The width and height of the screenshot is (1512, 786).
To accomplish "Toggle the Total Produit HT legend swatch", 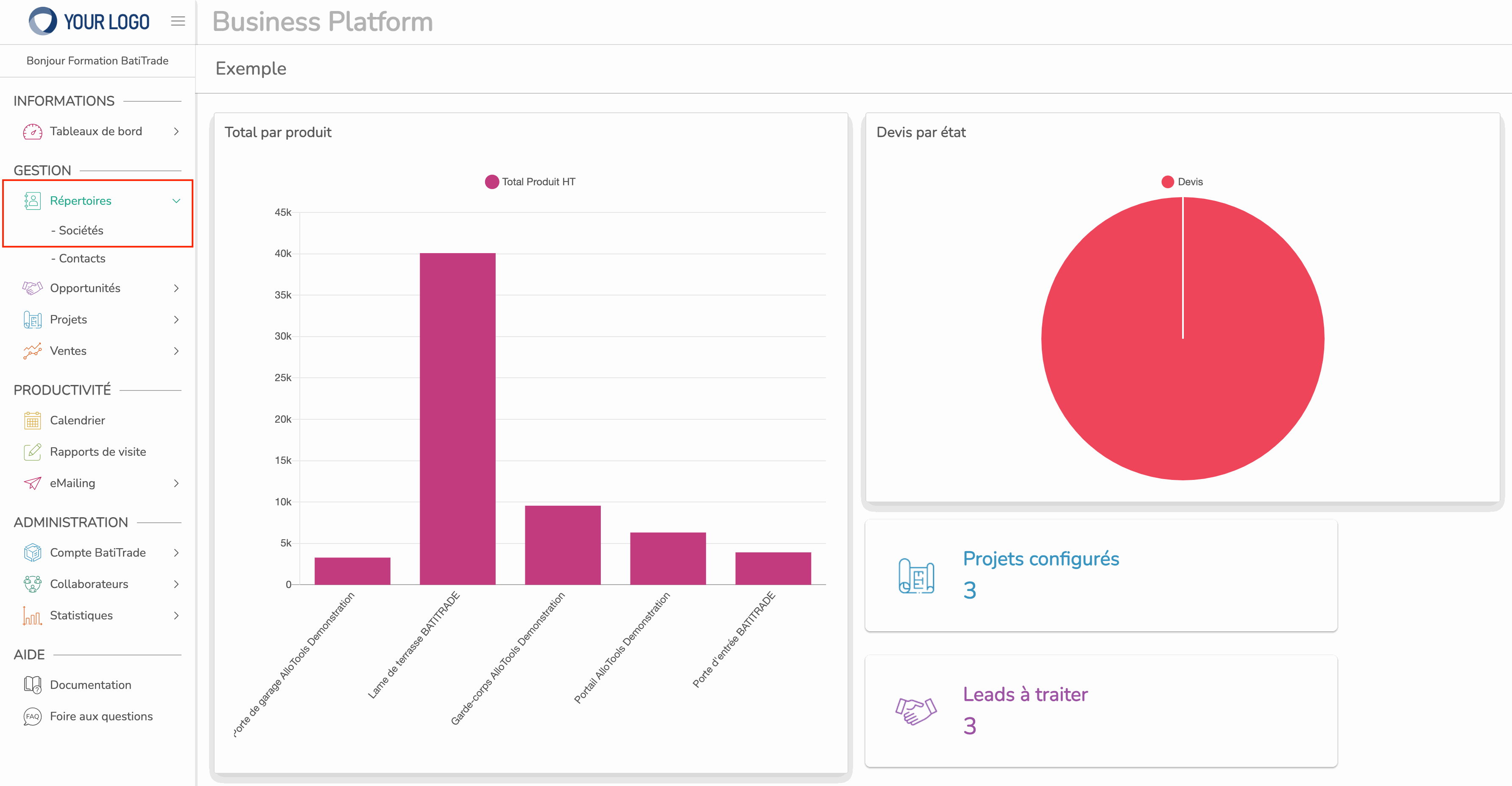I will [x=492, y=182].
